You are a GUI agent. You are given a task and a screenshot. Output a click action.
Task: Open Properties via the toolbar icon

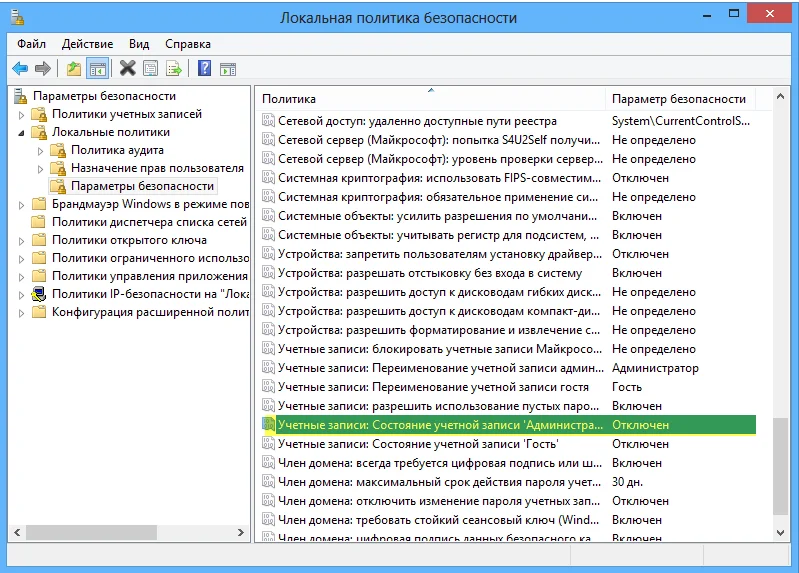pyautogui.click(x=150, y=68)
